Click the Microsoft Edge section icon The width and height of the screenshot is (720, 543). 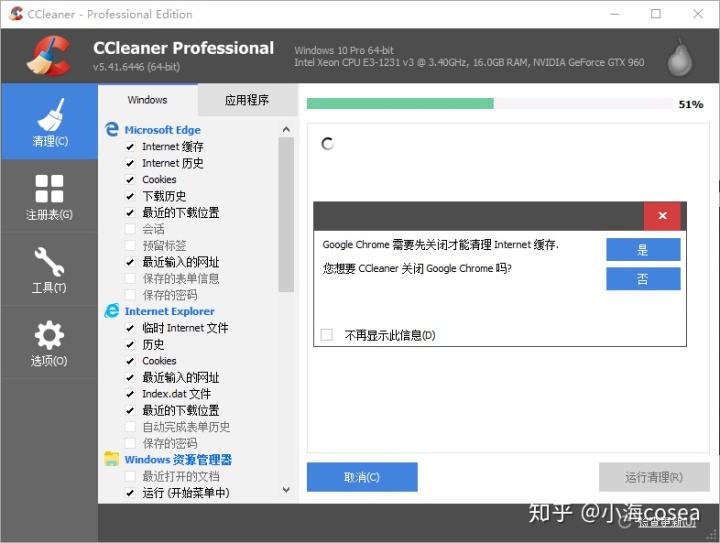112,129
